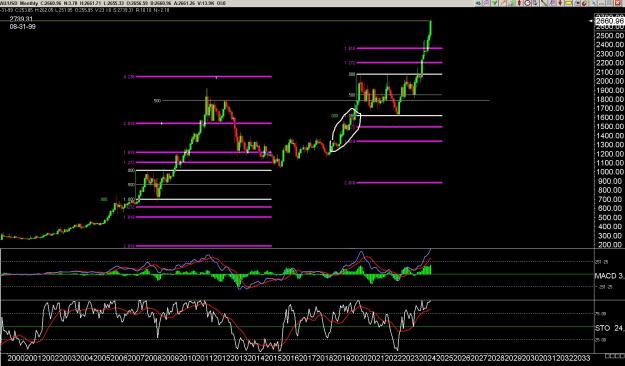Click the 1000.00 price axis label
Screen dimensions: 625x366
tap(610, 172)
